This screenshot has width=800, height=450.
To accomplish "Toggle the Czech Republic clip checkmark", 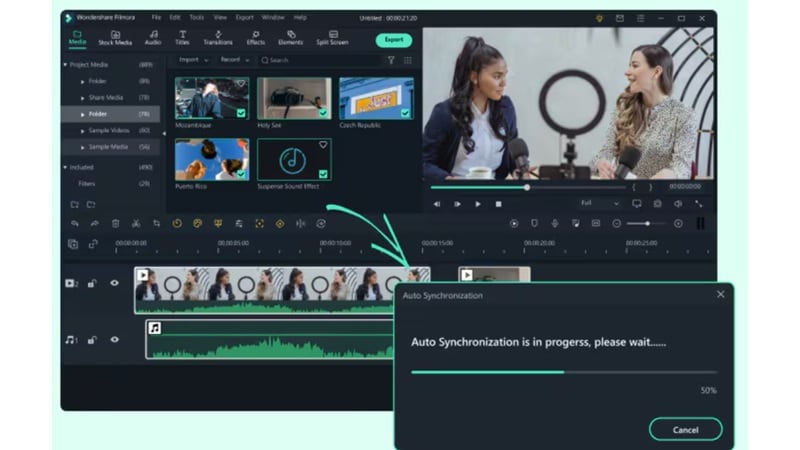I will pyautogui.click(x=405, y=113).
